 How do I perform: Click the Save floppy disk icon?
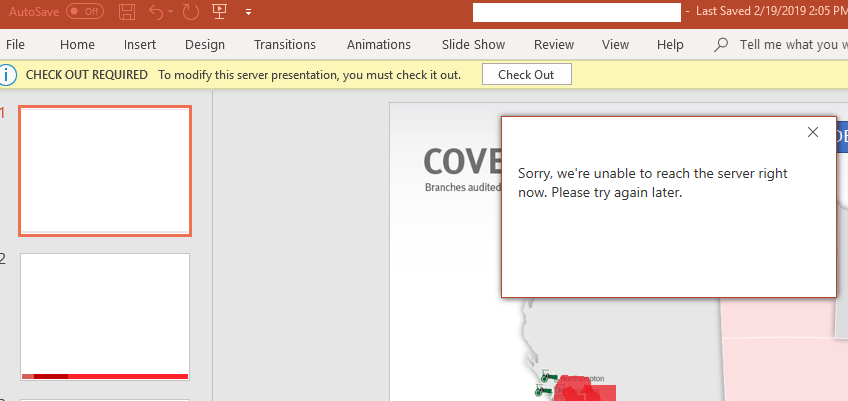127,11
